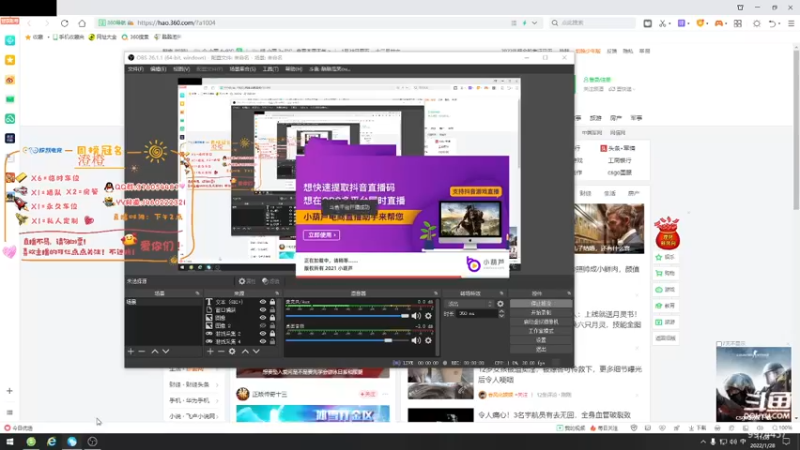Remove the selected source with the minus icon
The height and width of the screenshot is (450, 800).
221,352
